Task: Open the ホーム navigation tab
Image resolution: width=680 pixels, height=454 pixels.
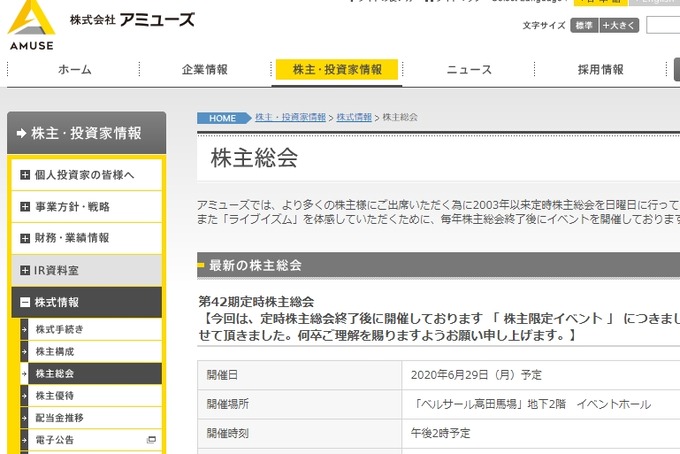Action: pos(75,69)
